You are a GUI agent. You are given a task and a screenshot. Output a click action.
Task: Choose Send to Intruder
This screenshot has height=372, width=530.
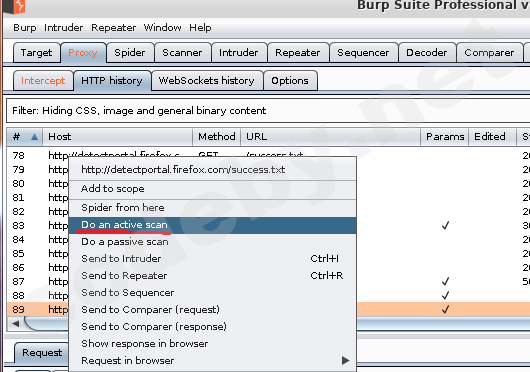pos(213,259)
